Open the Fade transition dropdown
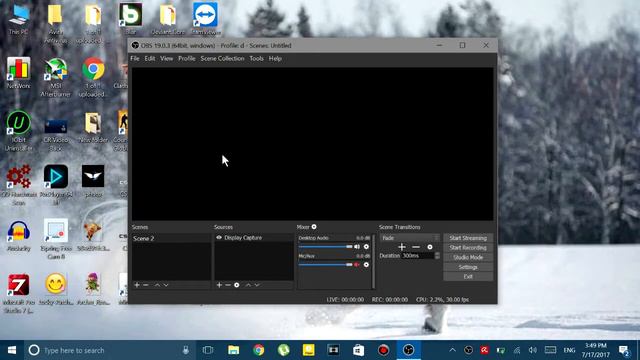The width and height of the screenshot is (640, 360). [x=410, y=238]
